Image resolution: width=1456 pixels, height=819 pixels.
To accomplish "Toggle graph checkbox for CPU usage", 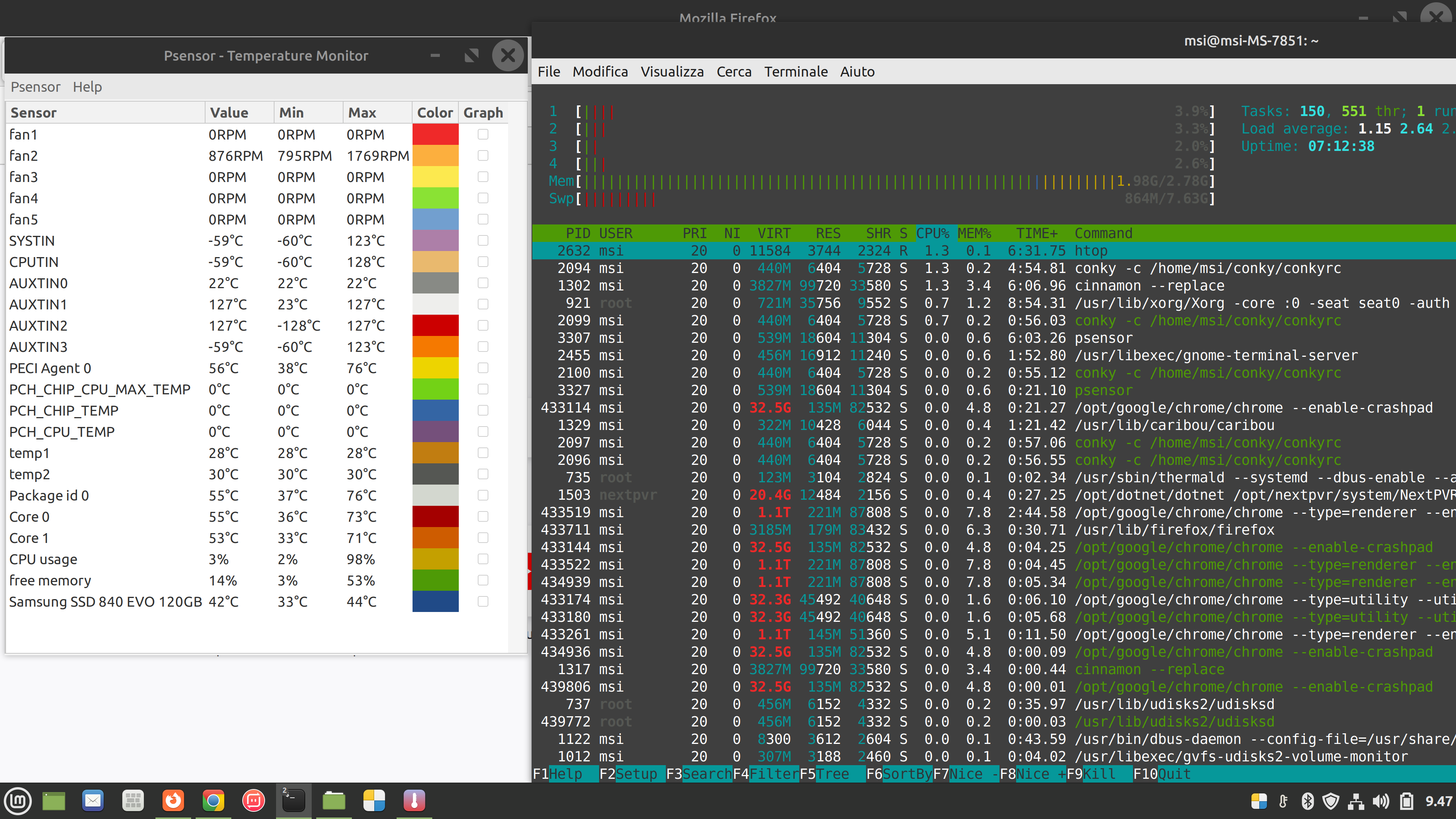I will (483, 559).
